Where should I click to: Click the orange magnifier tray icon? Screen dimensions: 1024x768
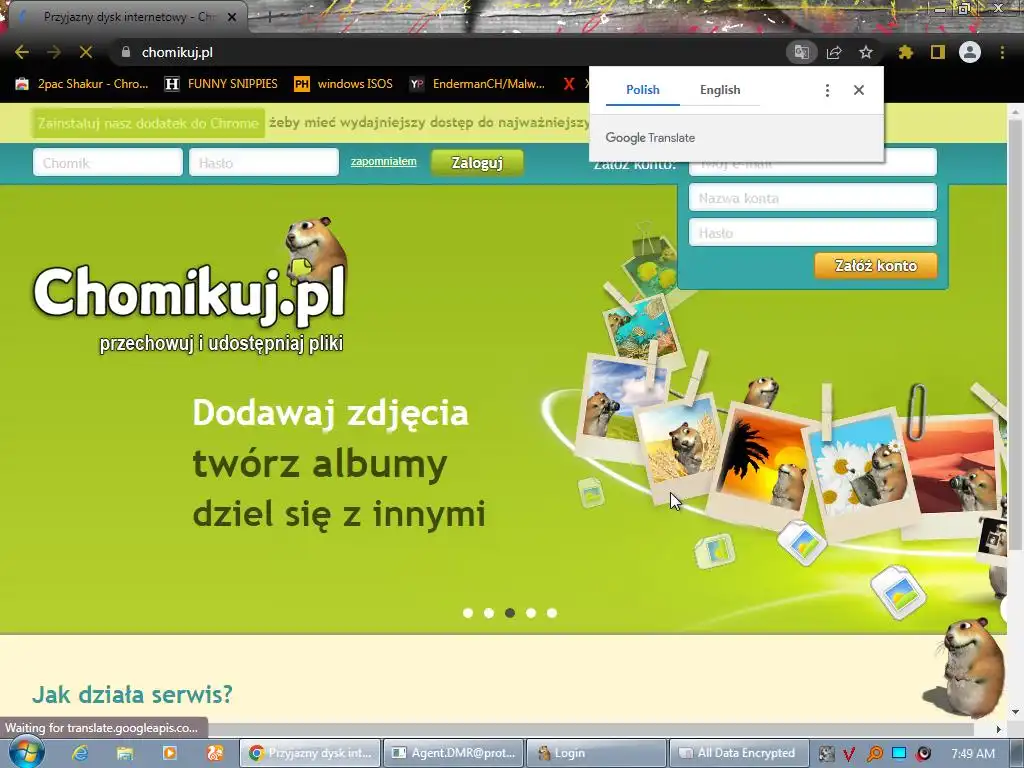click(x=874, y=754)
